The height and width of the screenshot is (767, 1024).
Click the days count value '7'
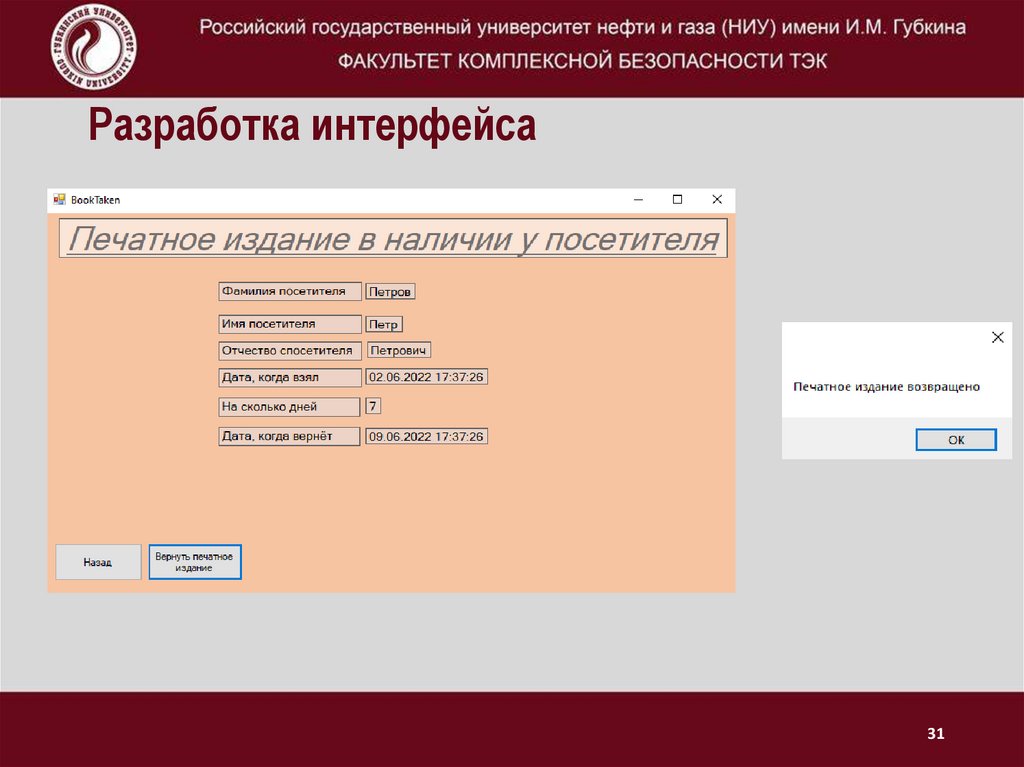[x=372, y=406]
